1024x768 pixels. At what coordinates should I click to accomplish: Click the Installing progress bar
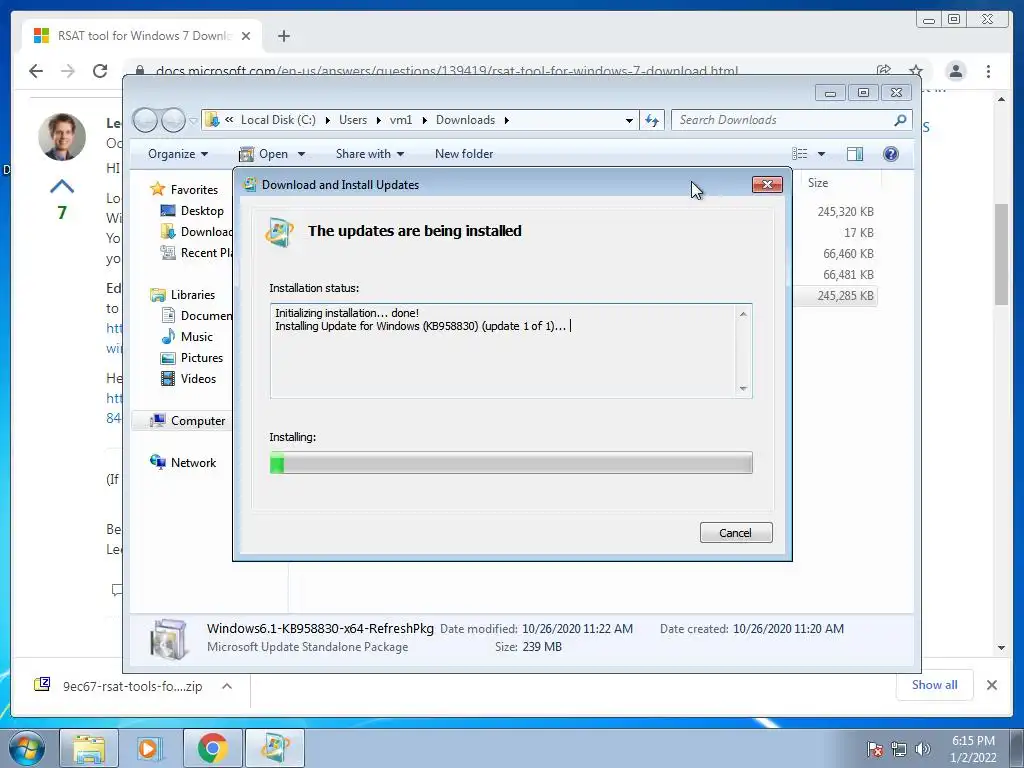[x=511, y=463]
